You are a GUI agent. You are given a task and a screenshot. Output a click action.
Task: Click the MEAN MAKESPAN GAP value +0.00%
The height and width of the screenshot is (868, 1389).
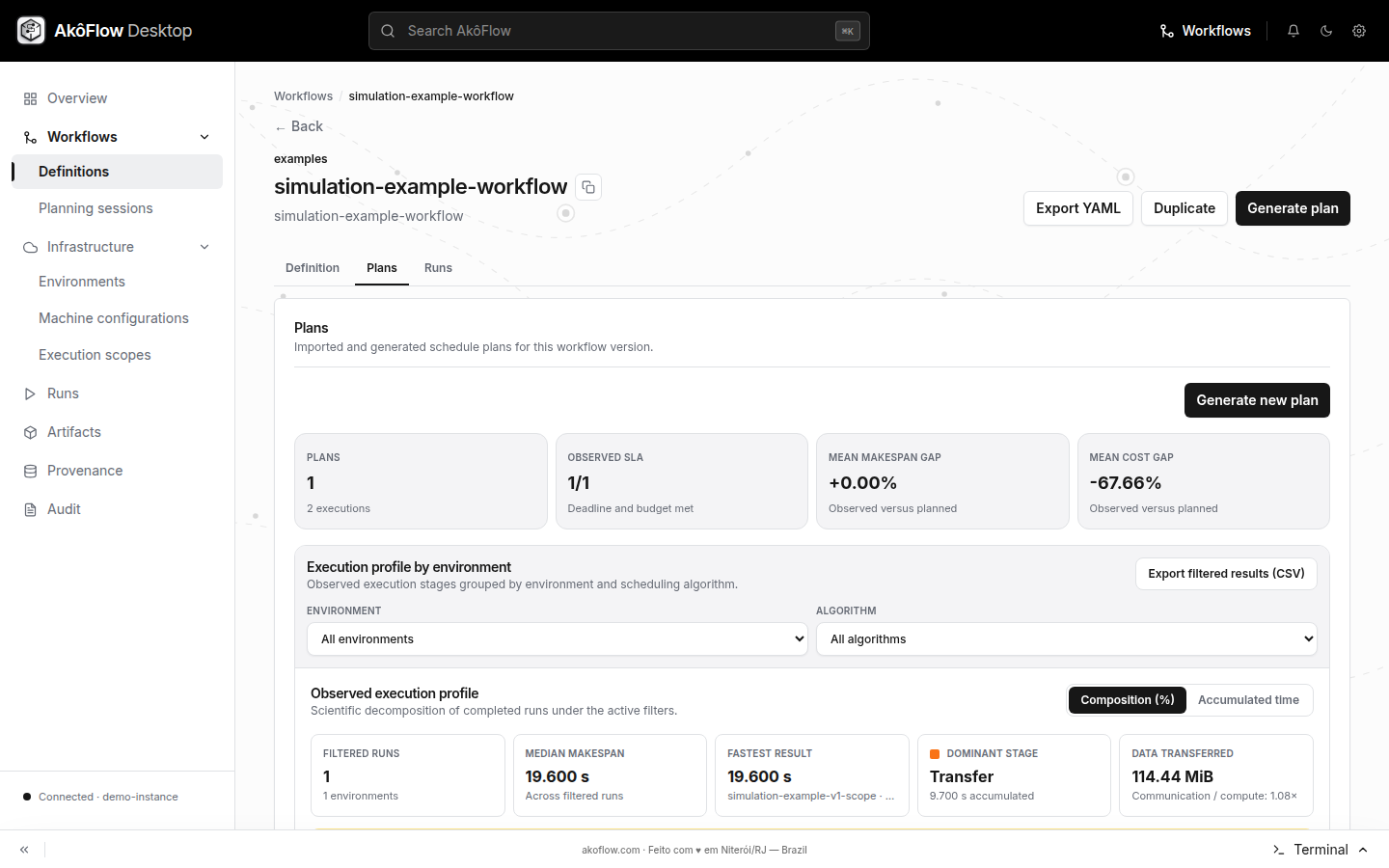click(862, 483)
